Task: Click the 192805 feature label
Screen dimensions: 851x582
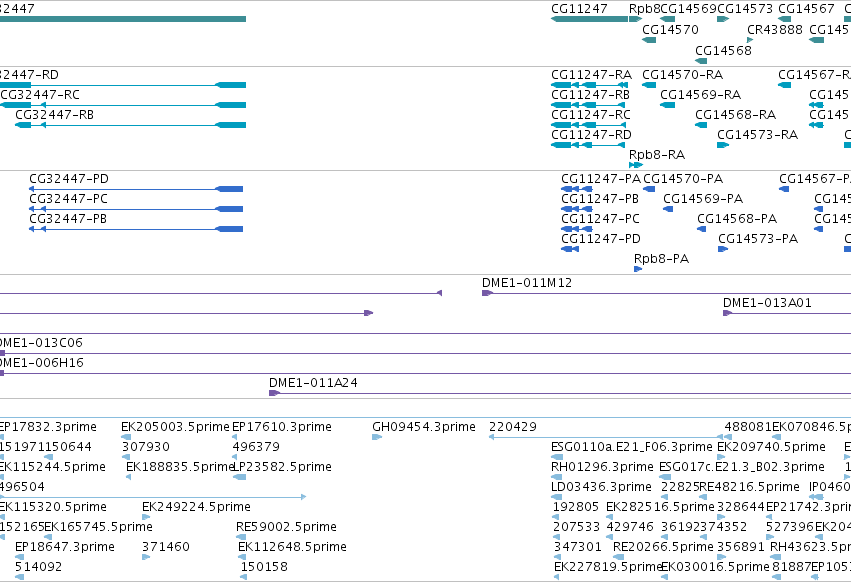Action: [x=576, y=507]
